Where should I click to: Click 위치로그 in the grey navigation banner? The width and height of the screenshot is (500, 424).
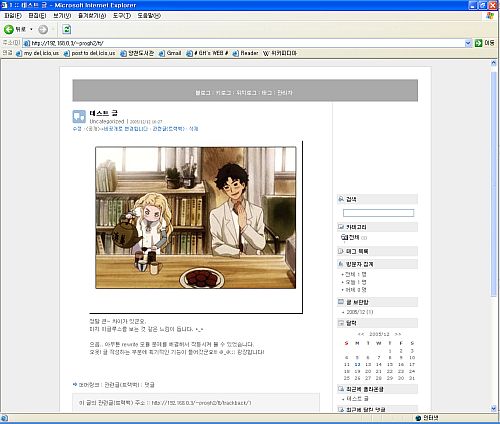click(x=246, y=93)
